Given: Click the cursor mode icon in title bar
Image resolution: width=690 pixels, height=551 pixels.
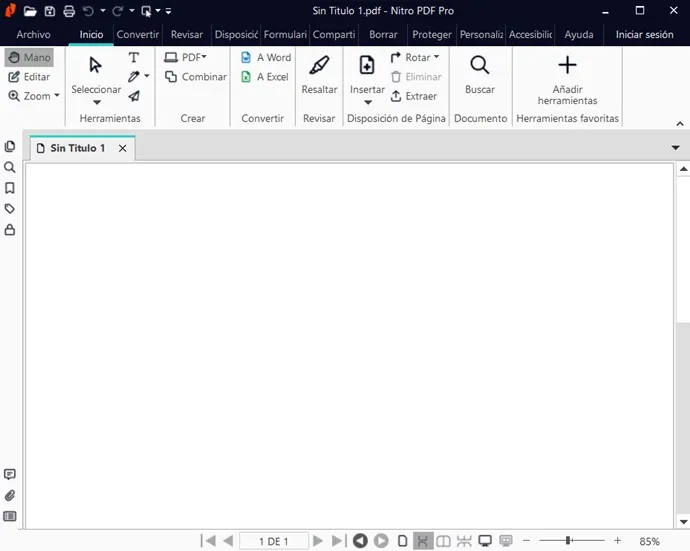Looking at the screenshot, I should click(147, 11).
